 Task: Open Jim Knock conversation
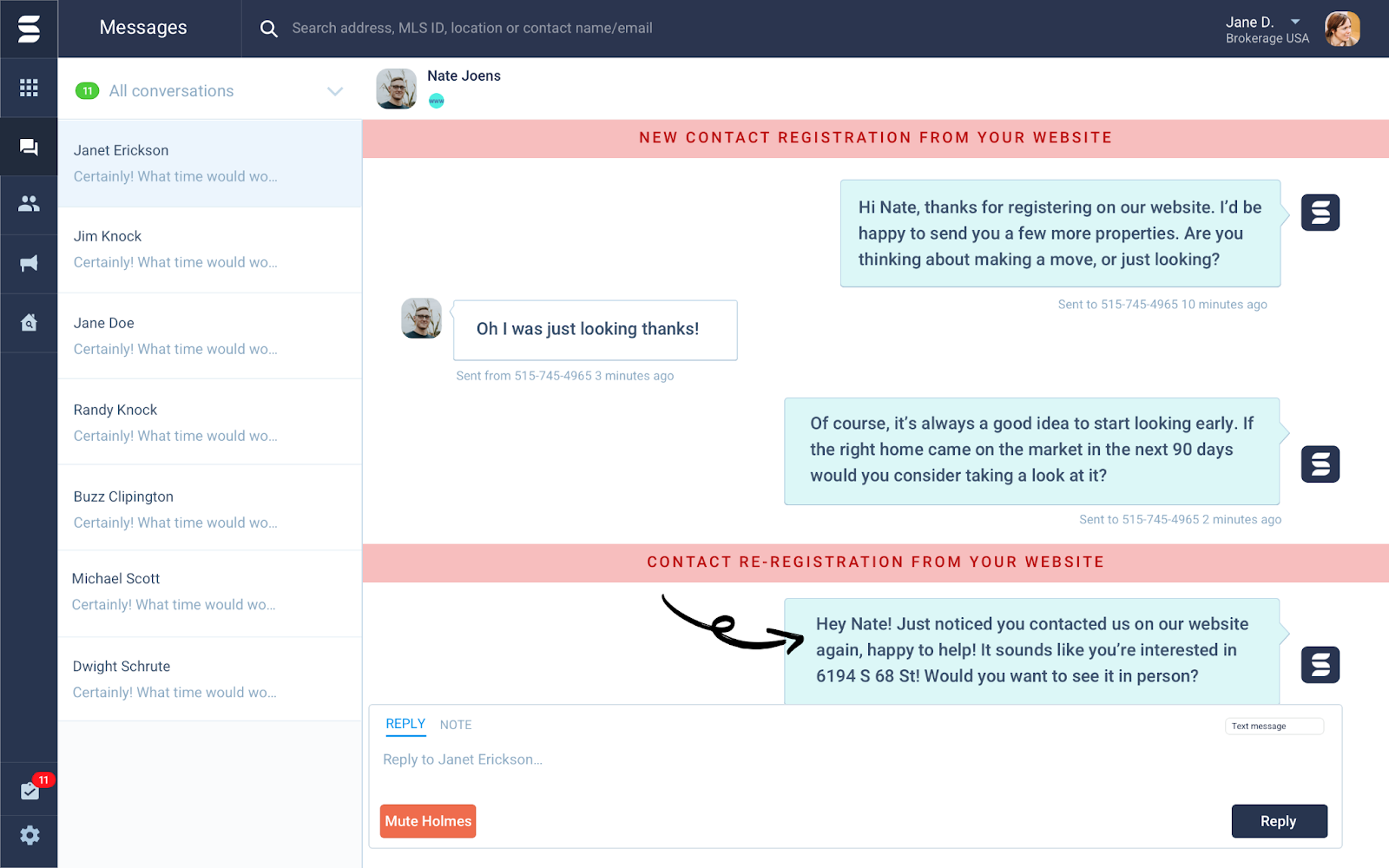pyautogui.click(x=209, y=250)
